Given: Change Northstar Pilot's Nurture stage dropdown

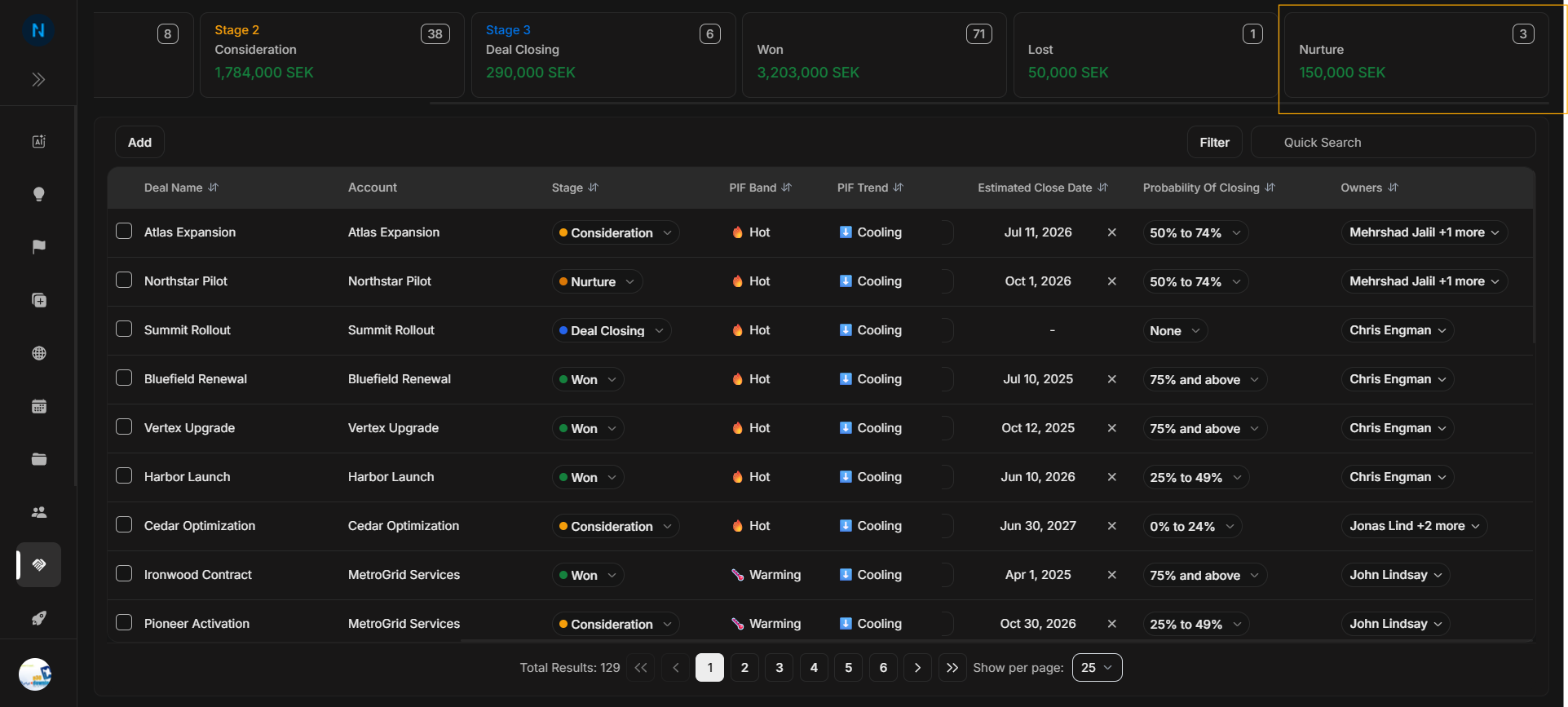Looking at the screenshot, I should 597,281.
